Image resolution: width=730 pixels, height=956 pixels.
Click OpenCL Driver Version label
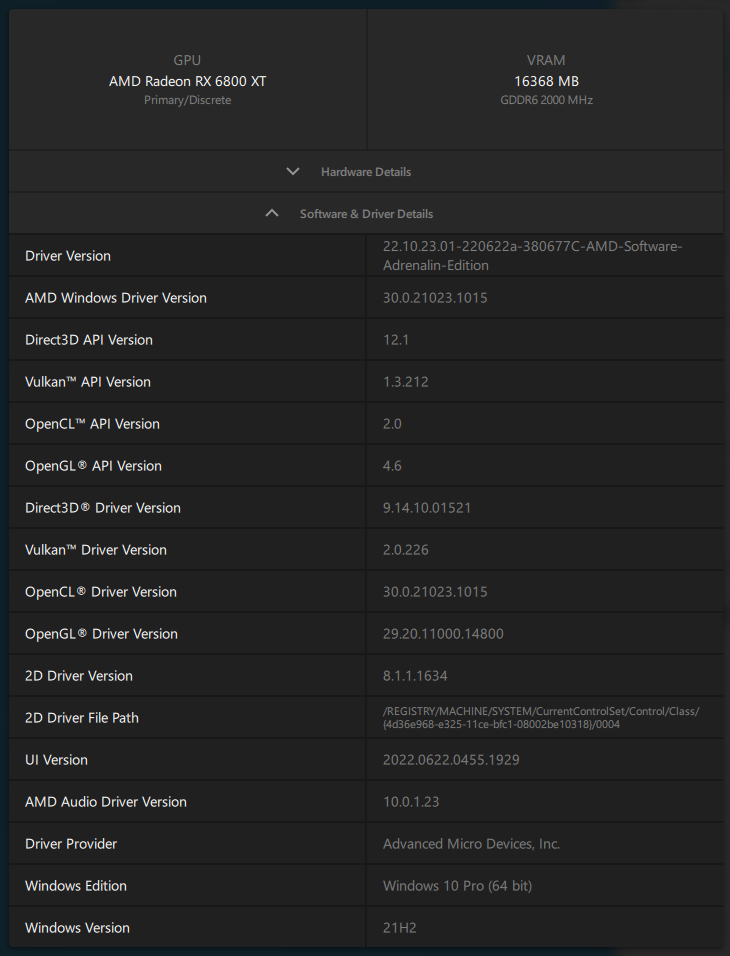click(101, 593)
